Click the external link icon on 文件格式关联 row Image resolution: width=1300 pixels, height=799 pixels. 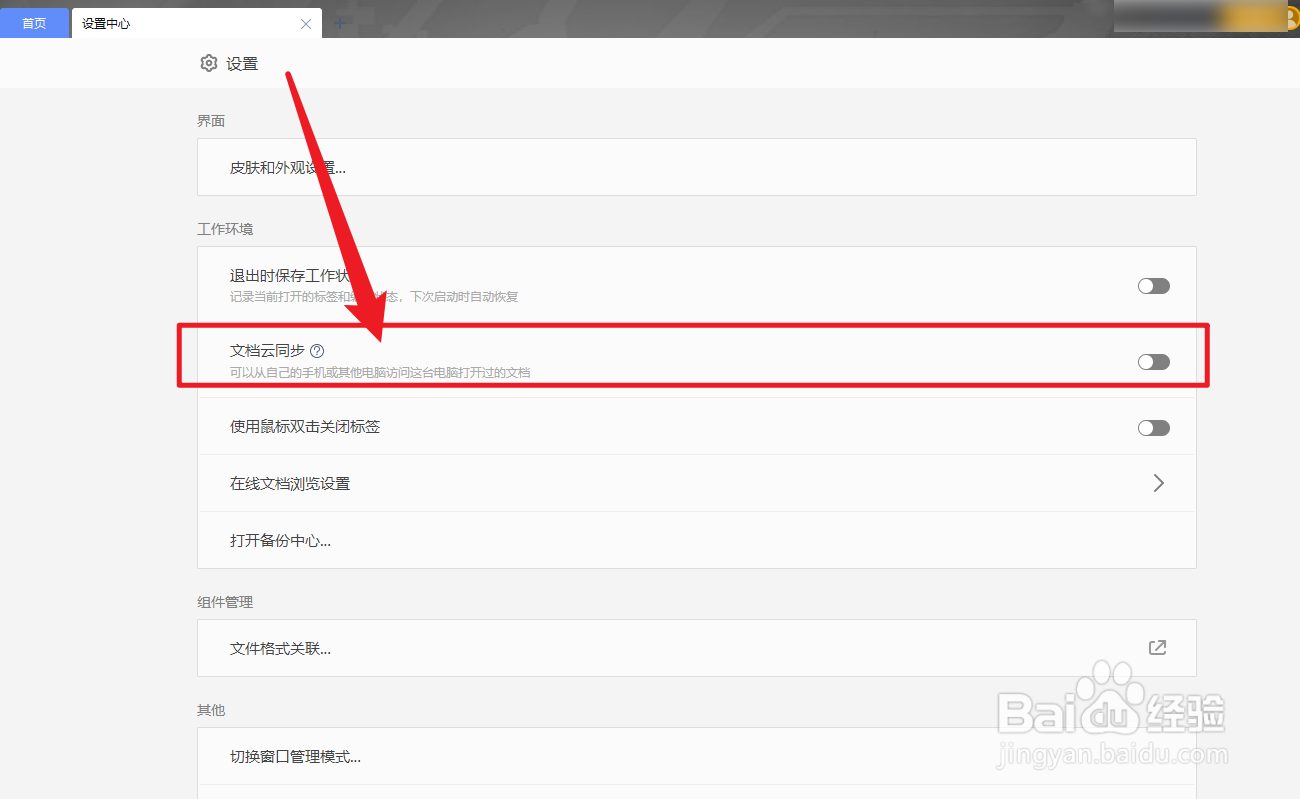coord(1157,647)
